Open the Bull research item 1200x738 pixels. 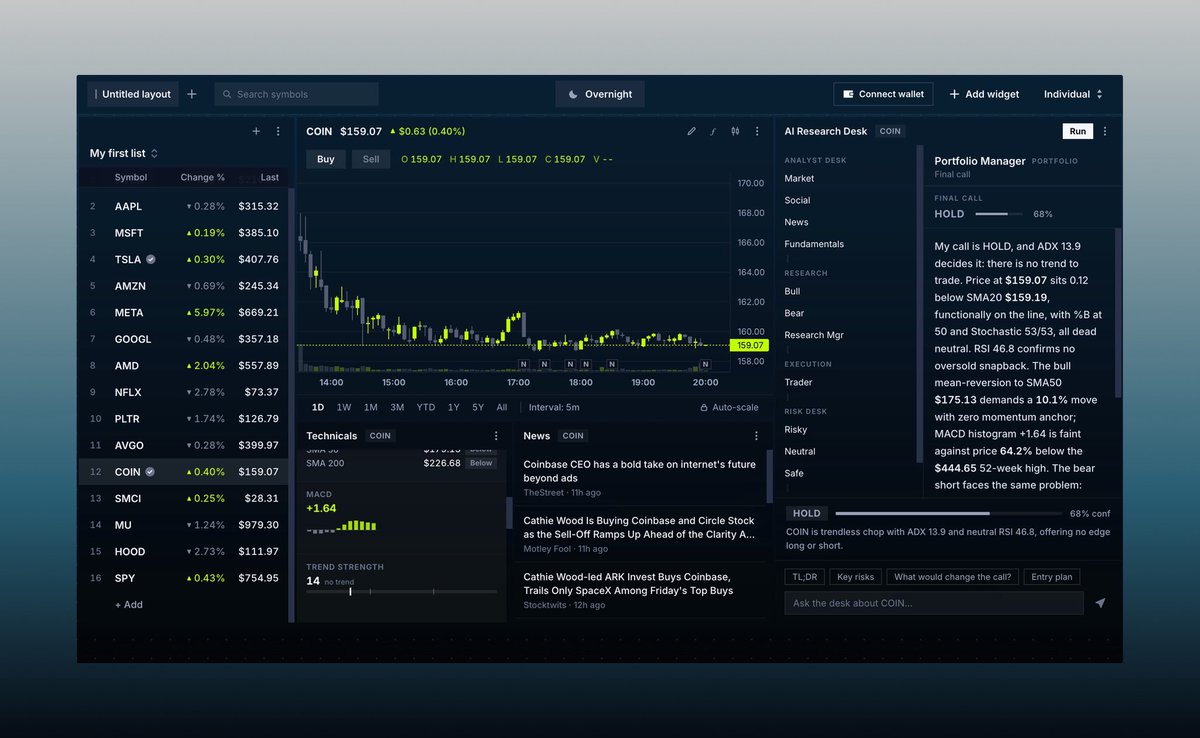(x=792, y=291)
